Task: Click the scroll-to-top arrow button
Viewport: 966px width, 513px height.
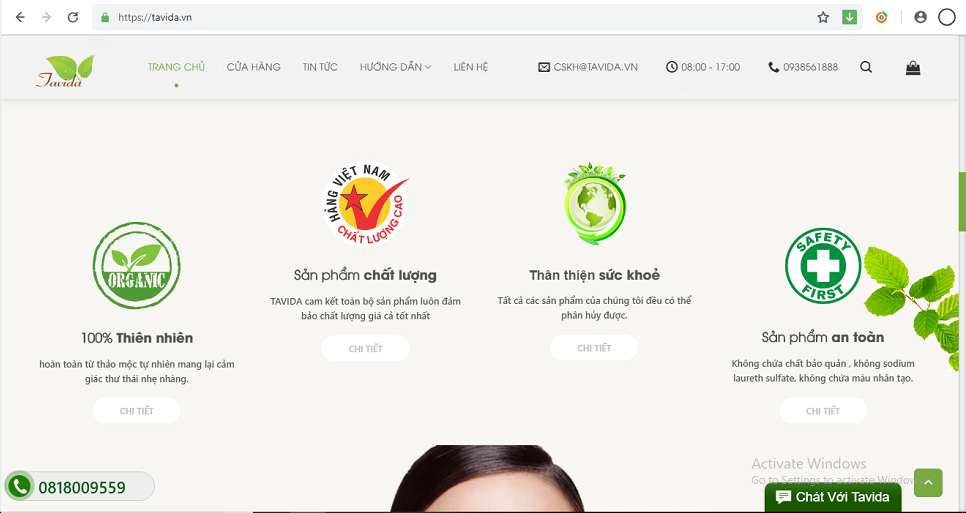Action: 928,483
